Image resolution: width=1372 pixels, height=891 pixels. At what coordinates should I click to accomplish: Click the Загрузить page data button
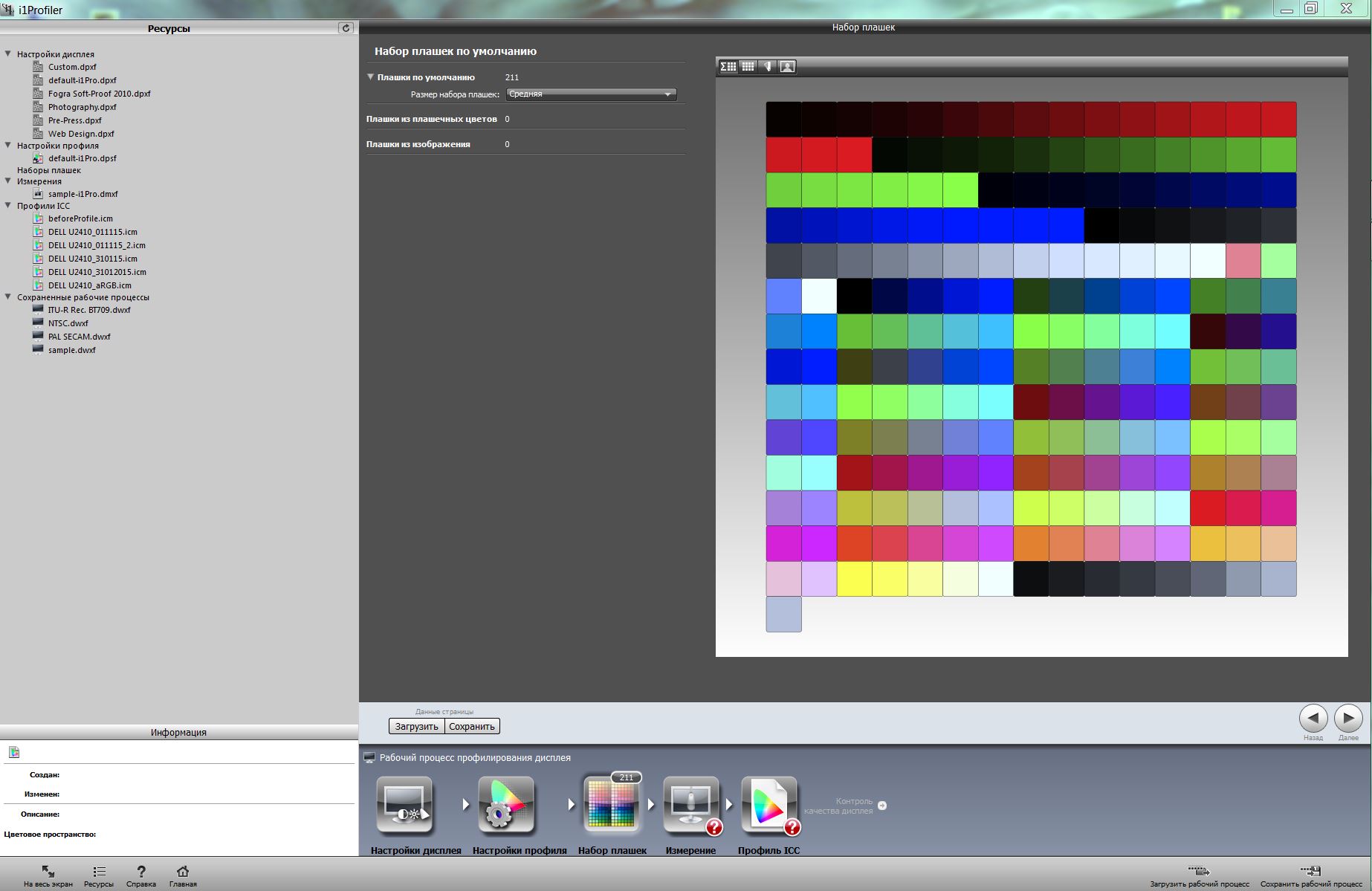click(x=416, y=726)
